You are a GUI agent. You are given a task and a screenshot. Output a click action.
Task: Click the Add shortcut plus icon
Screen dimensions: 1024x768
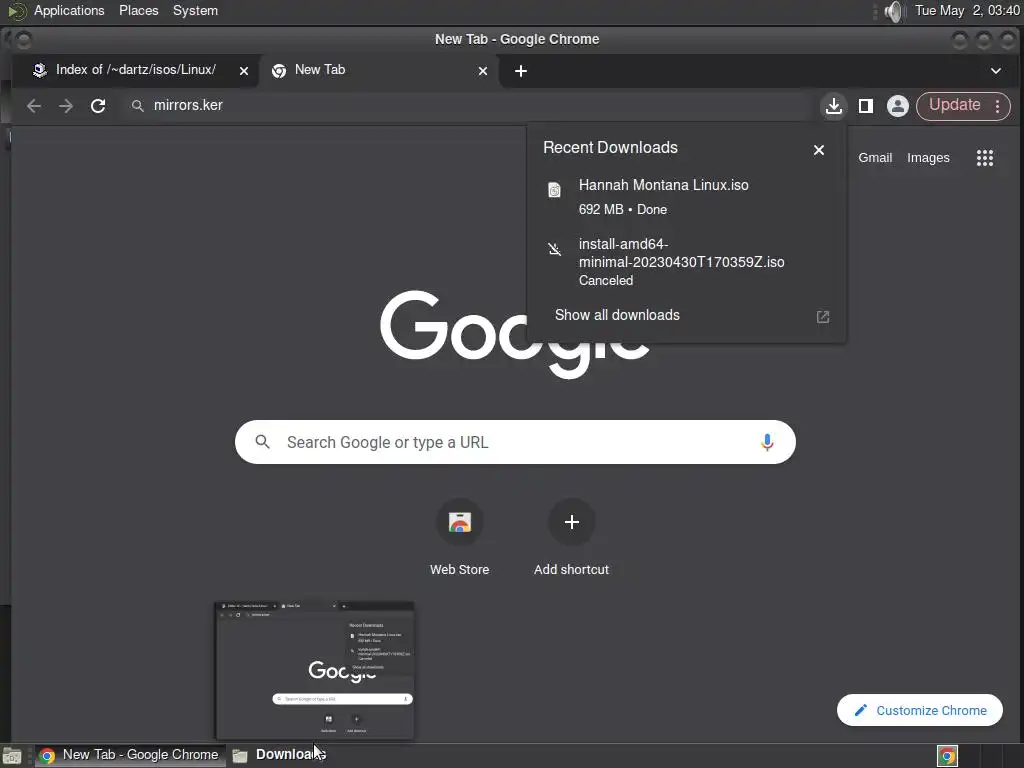[571, 522]
